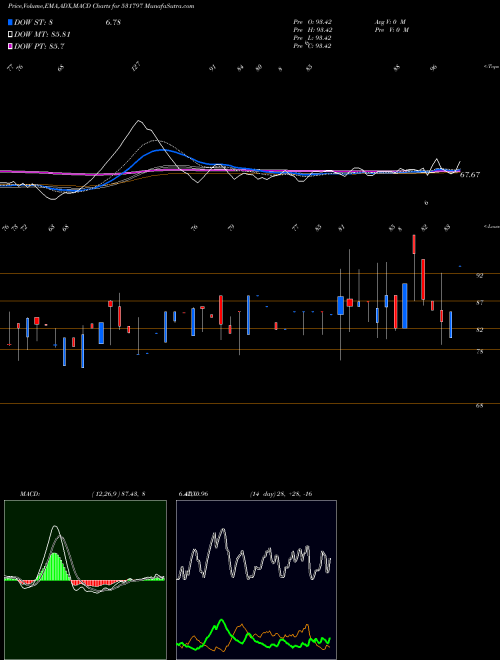
Task: Select the "DOW PT: 85.7" legend label
Action: (39, 46)
